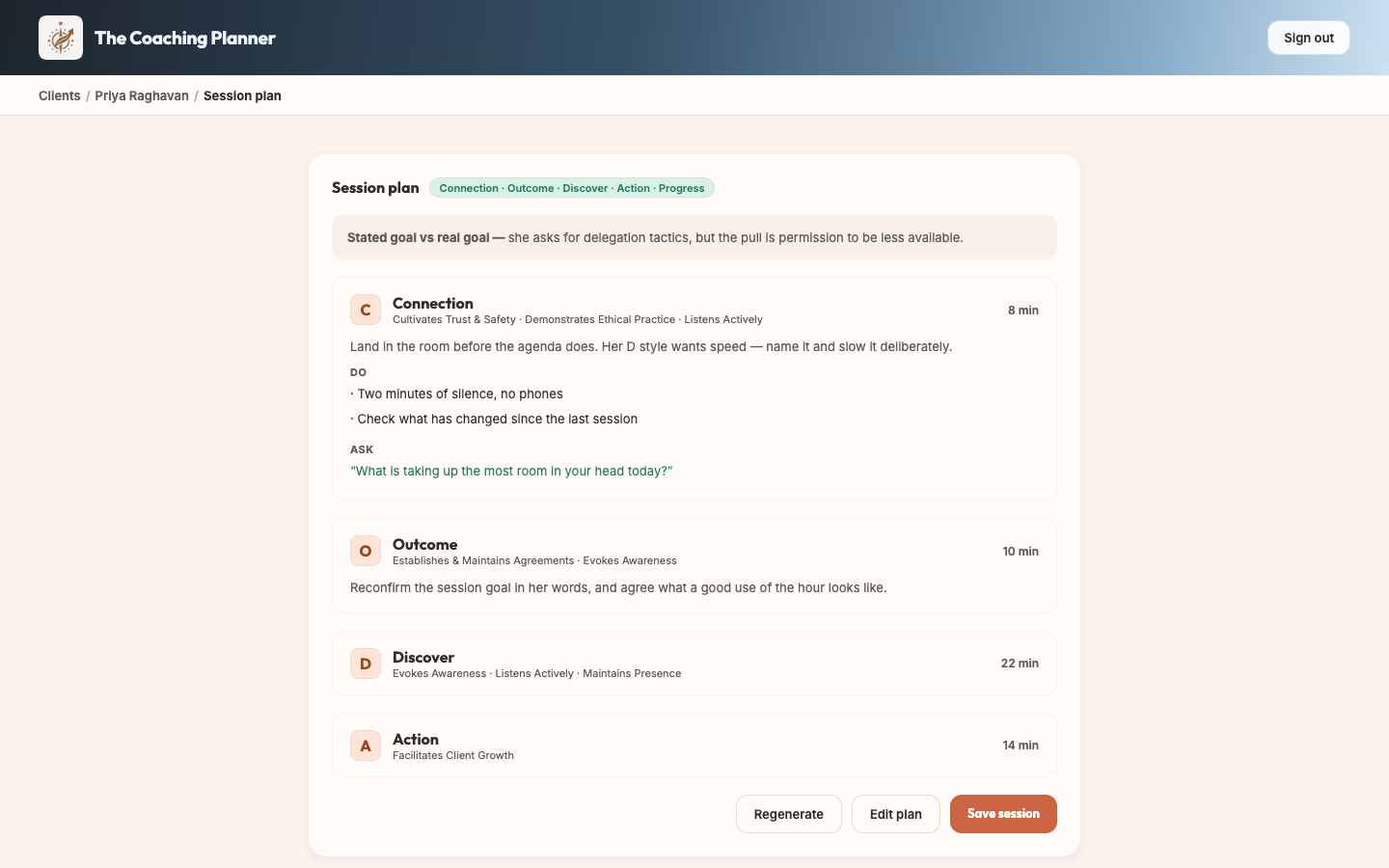Viewport: 1389px width, 868px height.
Task: Click the Discover 'D' letter badge
Action: click(x=366, y=664)
